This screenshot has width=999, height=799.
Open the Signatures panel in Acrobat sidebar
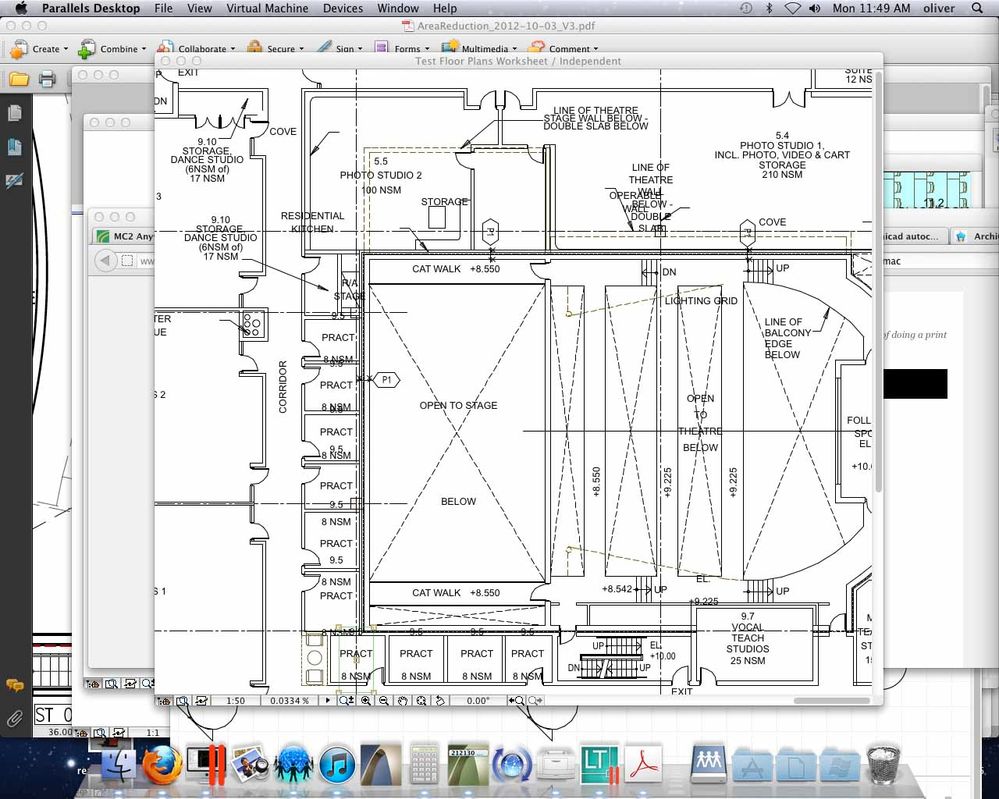point(14,181)
